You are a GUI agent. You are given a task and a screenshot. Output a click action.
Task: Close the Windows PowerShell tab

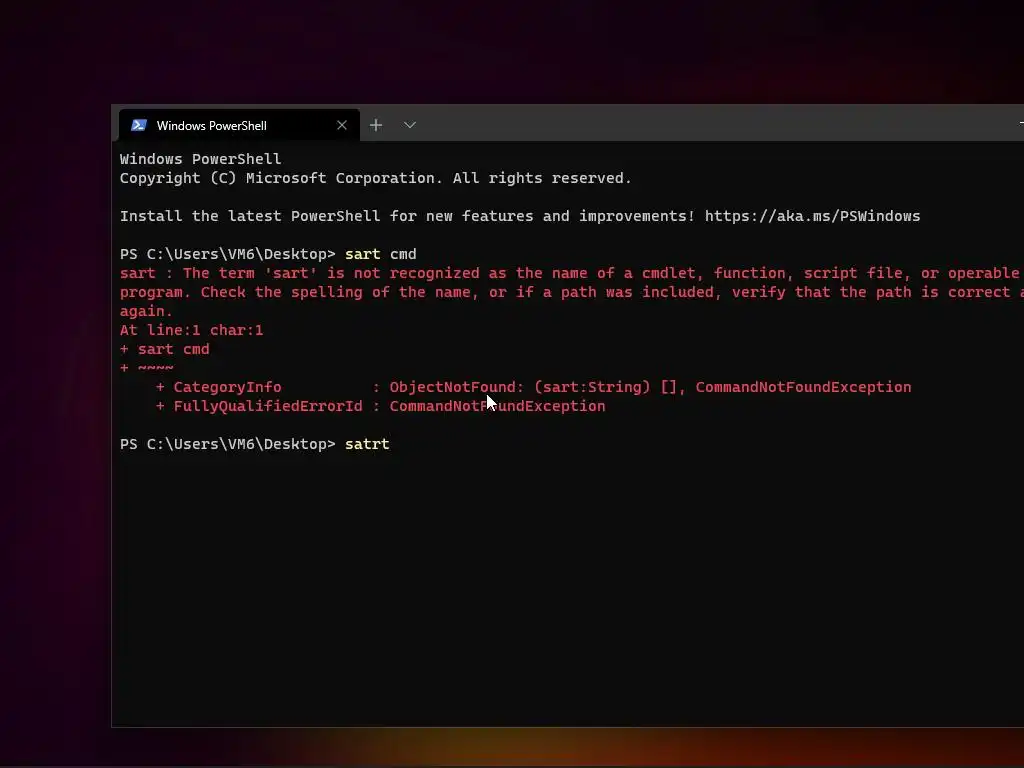[342, 125]
